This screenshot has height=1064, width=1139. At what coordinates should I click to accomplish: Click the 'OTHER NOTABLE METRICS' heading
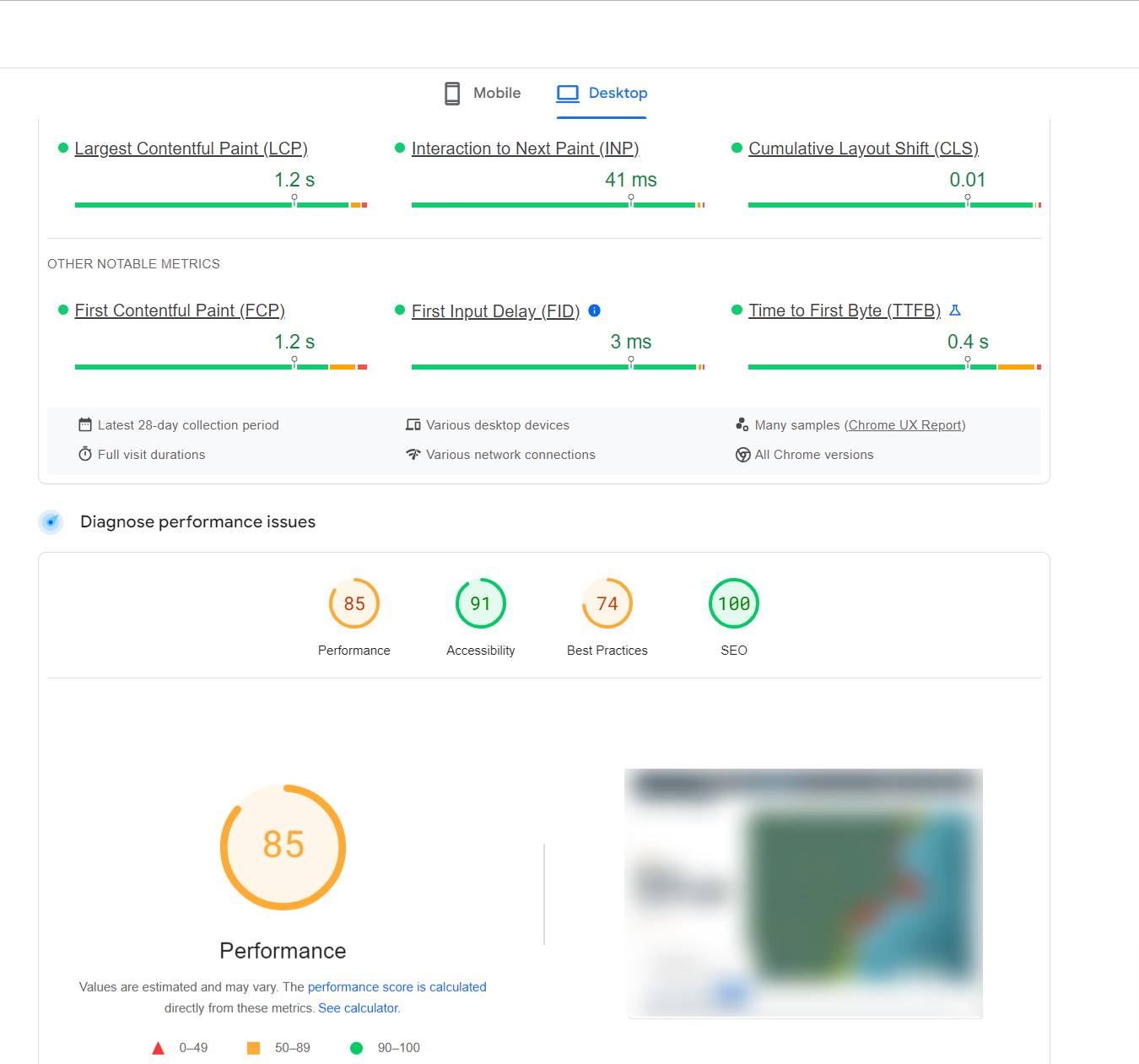click(x=133, y=264)
